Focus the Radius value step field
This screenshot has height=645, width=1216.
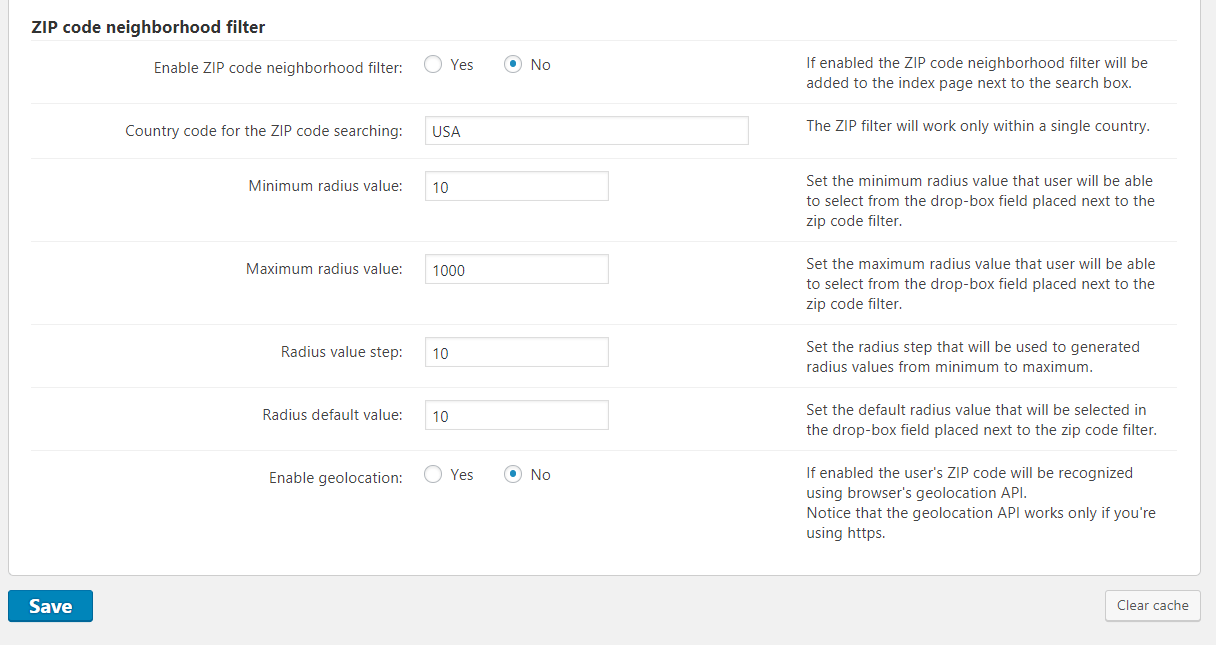516,352
